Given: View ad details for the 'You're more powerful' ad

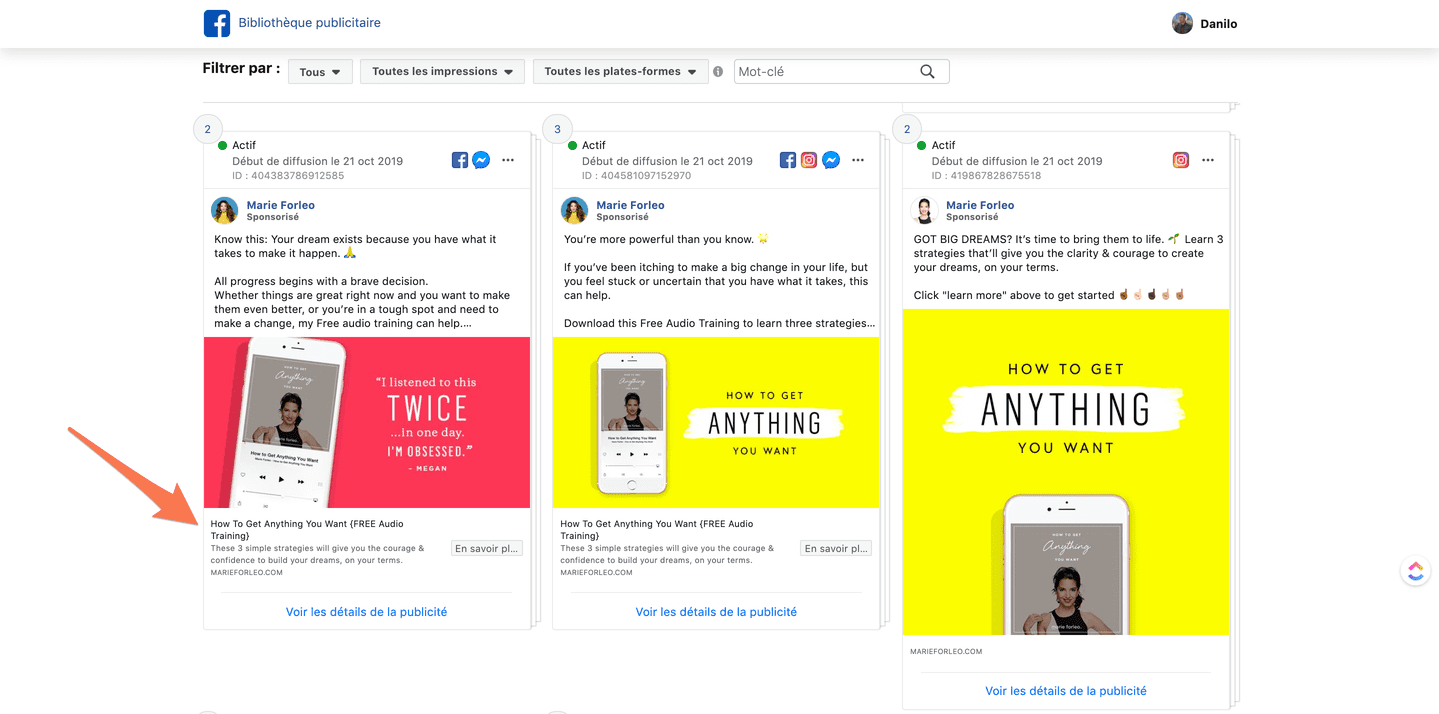Looking at the screenshot, I should pos(716,612).
